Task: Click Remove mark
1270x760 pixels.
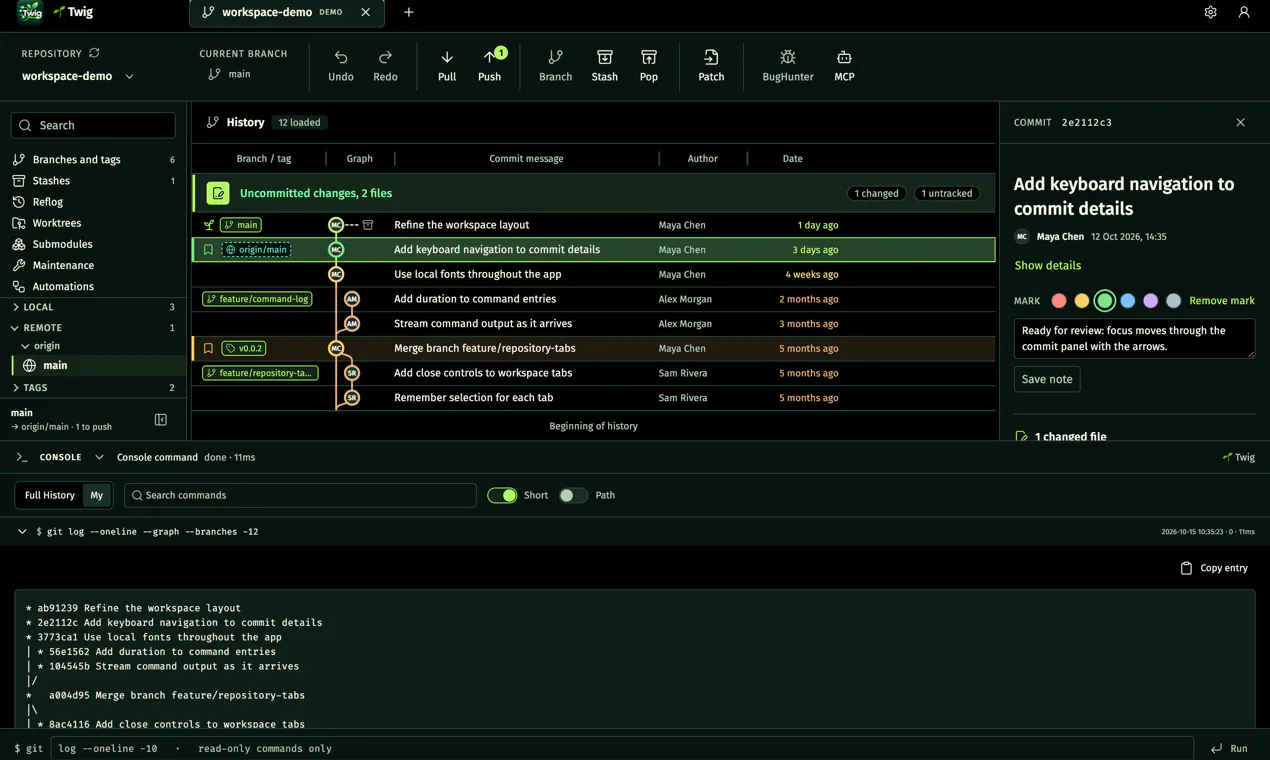Action: [x=1222, y=301]
